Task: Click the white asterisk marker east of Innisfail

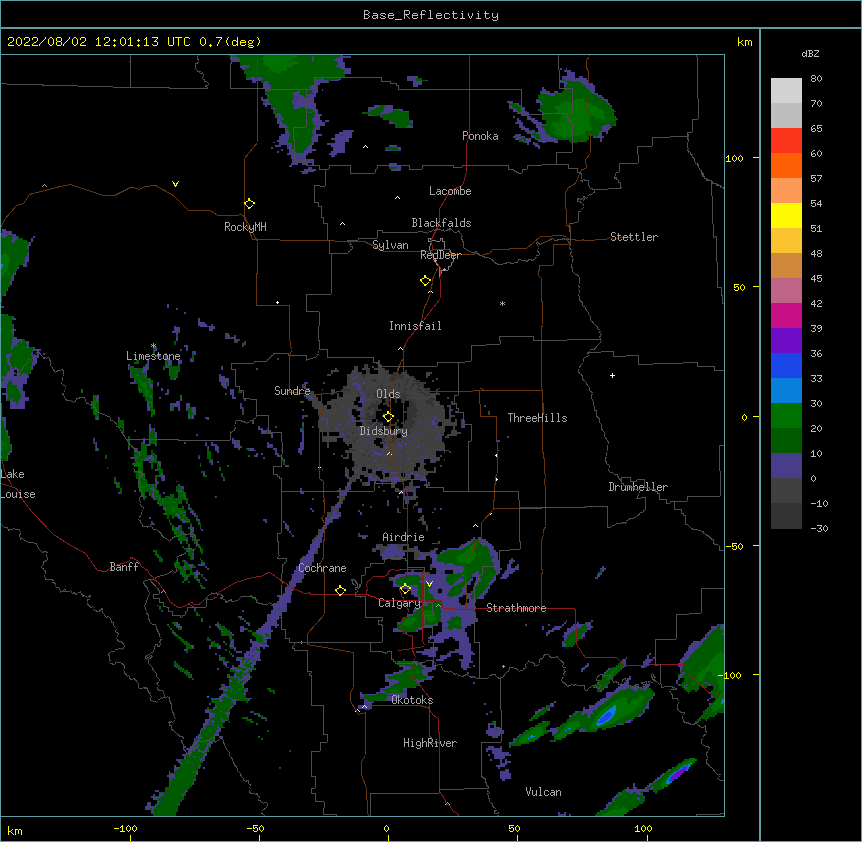Action: point(502,303)
